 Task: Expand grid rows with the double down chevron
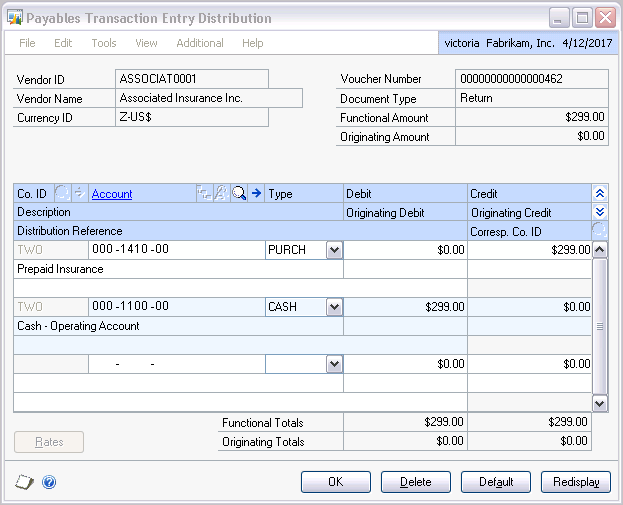click(599, 212)
